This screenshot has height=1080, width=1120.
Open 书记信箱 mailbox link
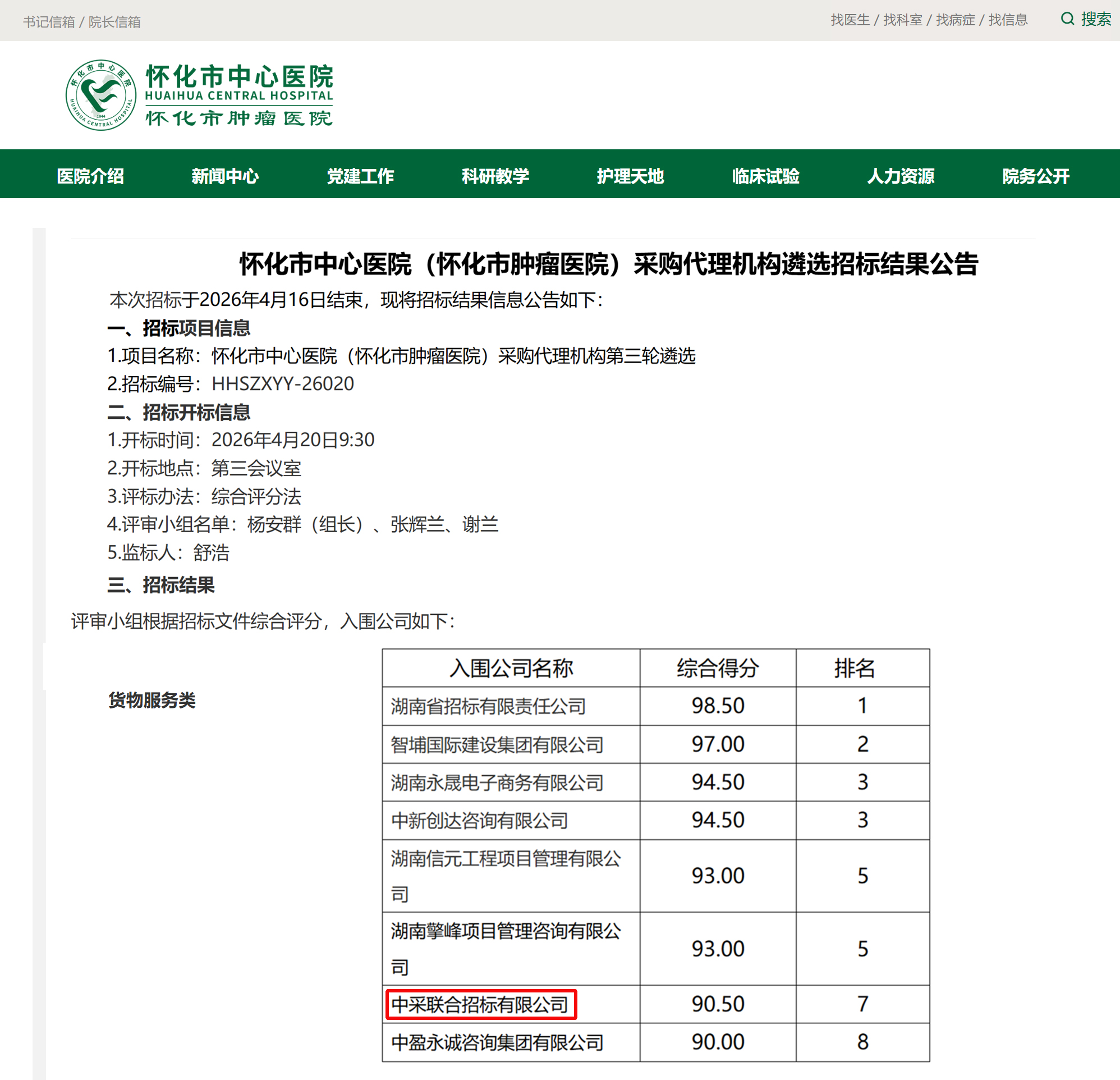click(x=49, y=21)
